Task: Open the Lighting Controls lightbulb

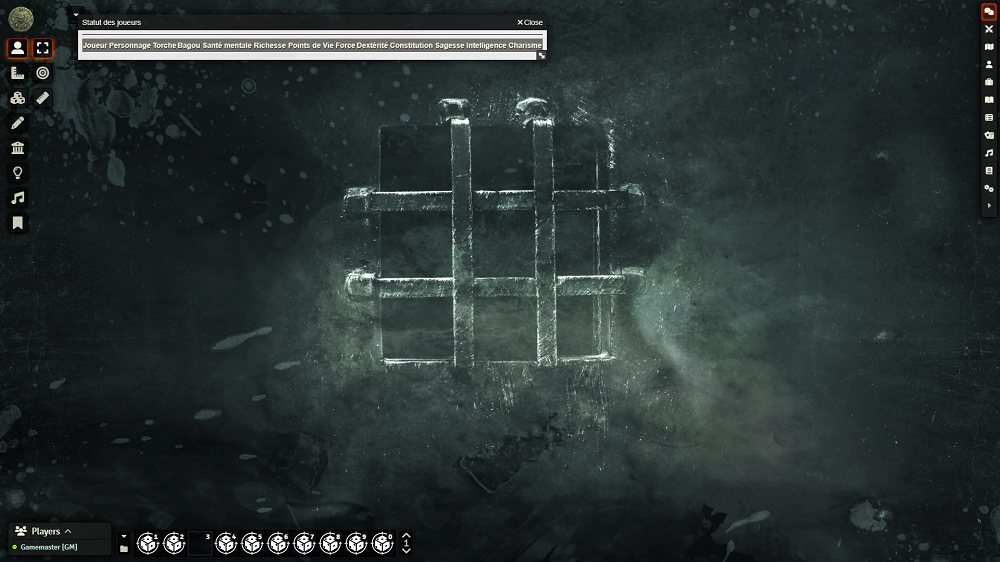Action: click(17, 173)
